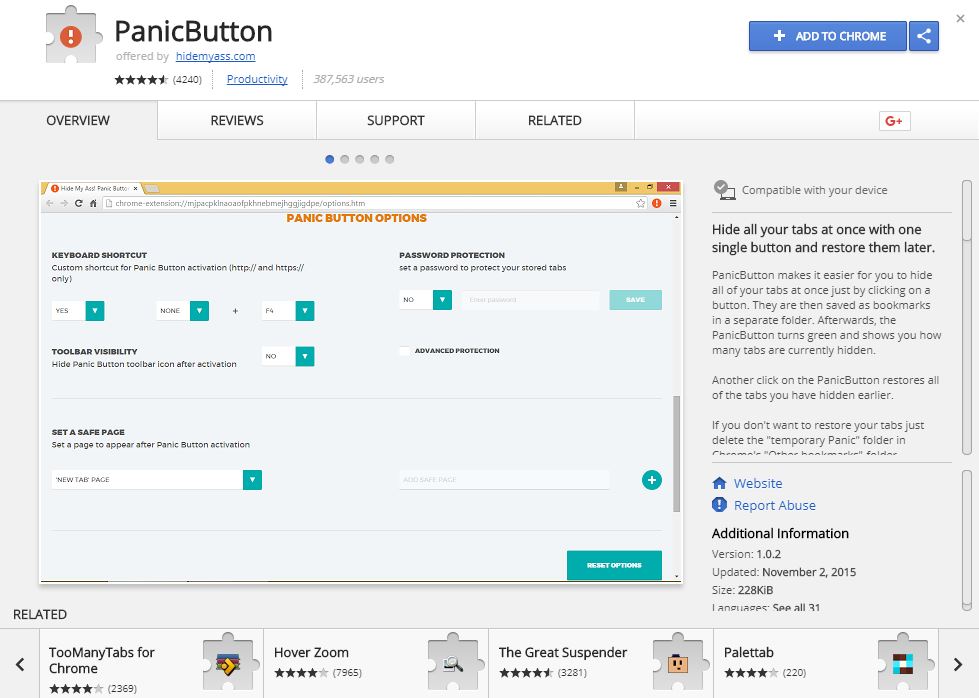Toggle the Advanced Protection checkbox
The image size is (979, 698).
coord(405,351)
